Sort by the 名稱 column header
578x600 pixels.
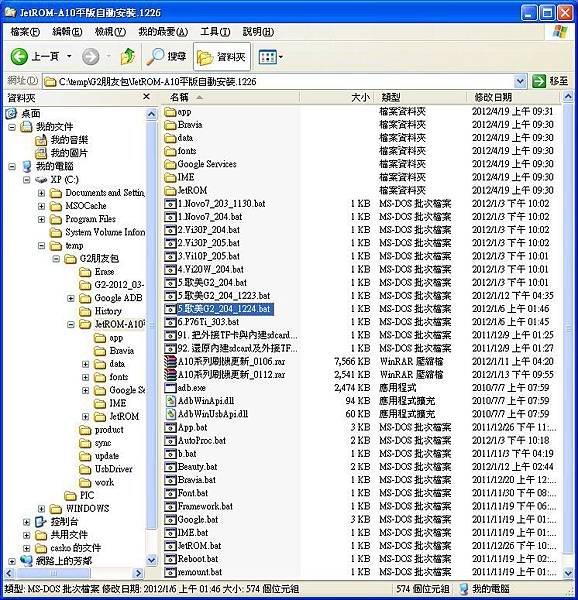tap(230, 97)
